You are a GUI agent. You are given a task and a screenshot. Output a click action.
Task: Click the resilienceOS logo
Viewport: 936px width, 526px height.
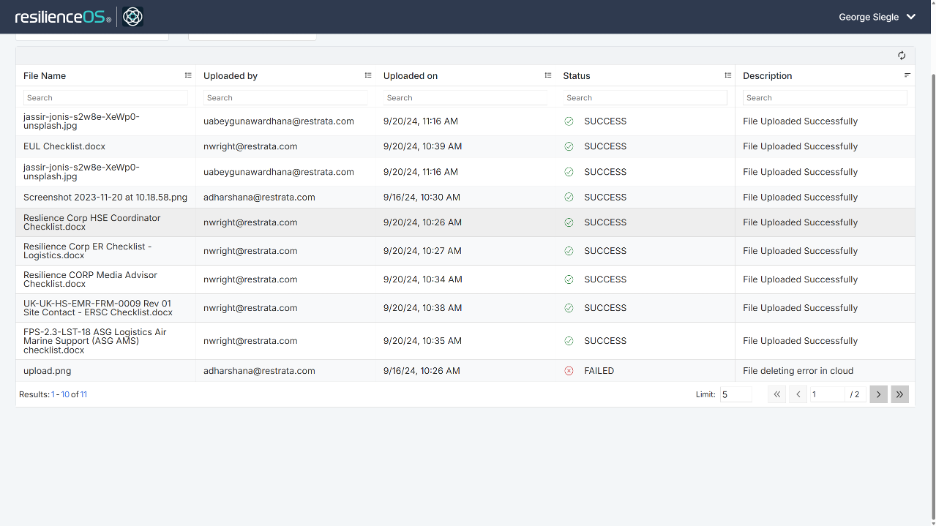(63, 17)
